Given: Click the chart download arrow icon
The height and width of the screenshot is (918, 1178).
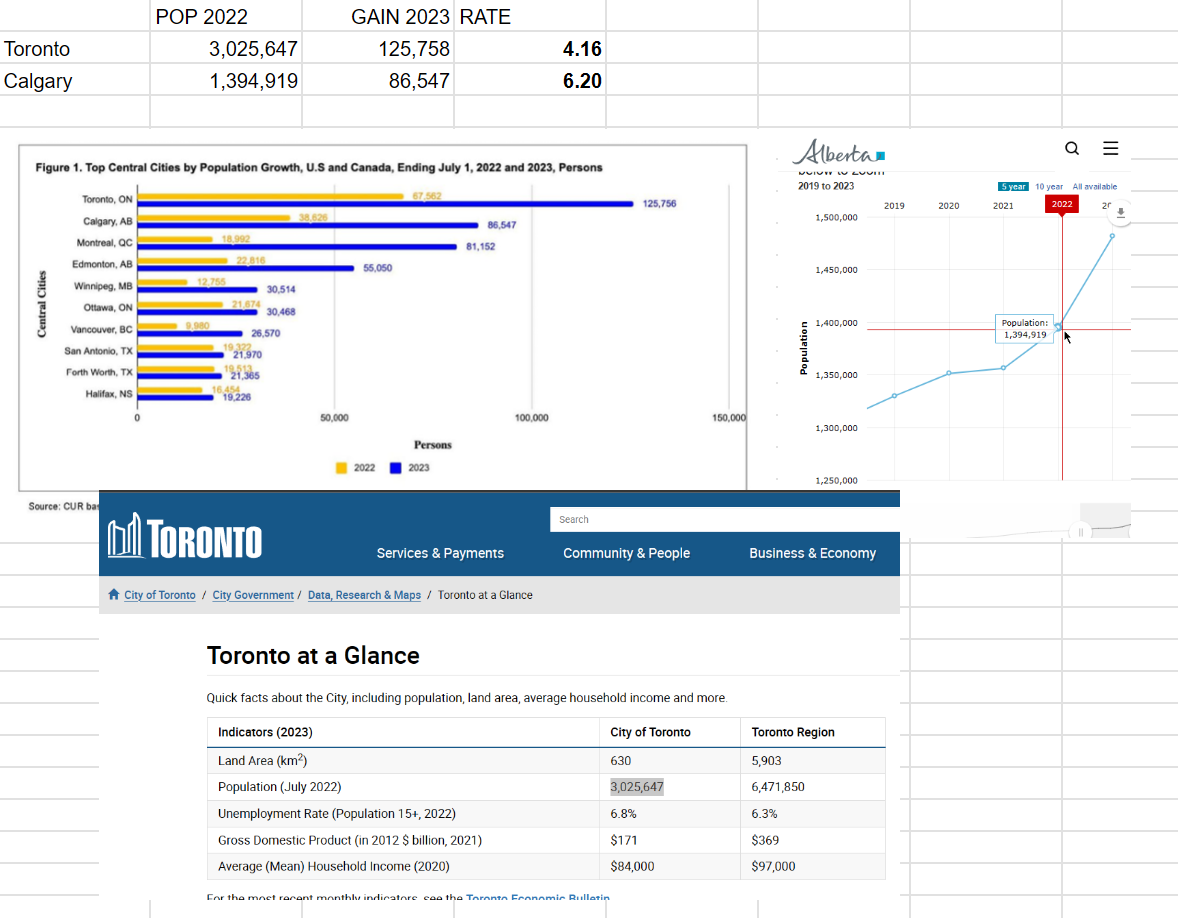Looking at the screenshot, I should point(1121,213).
